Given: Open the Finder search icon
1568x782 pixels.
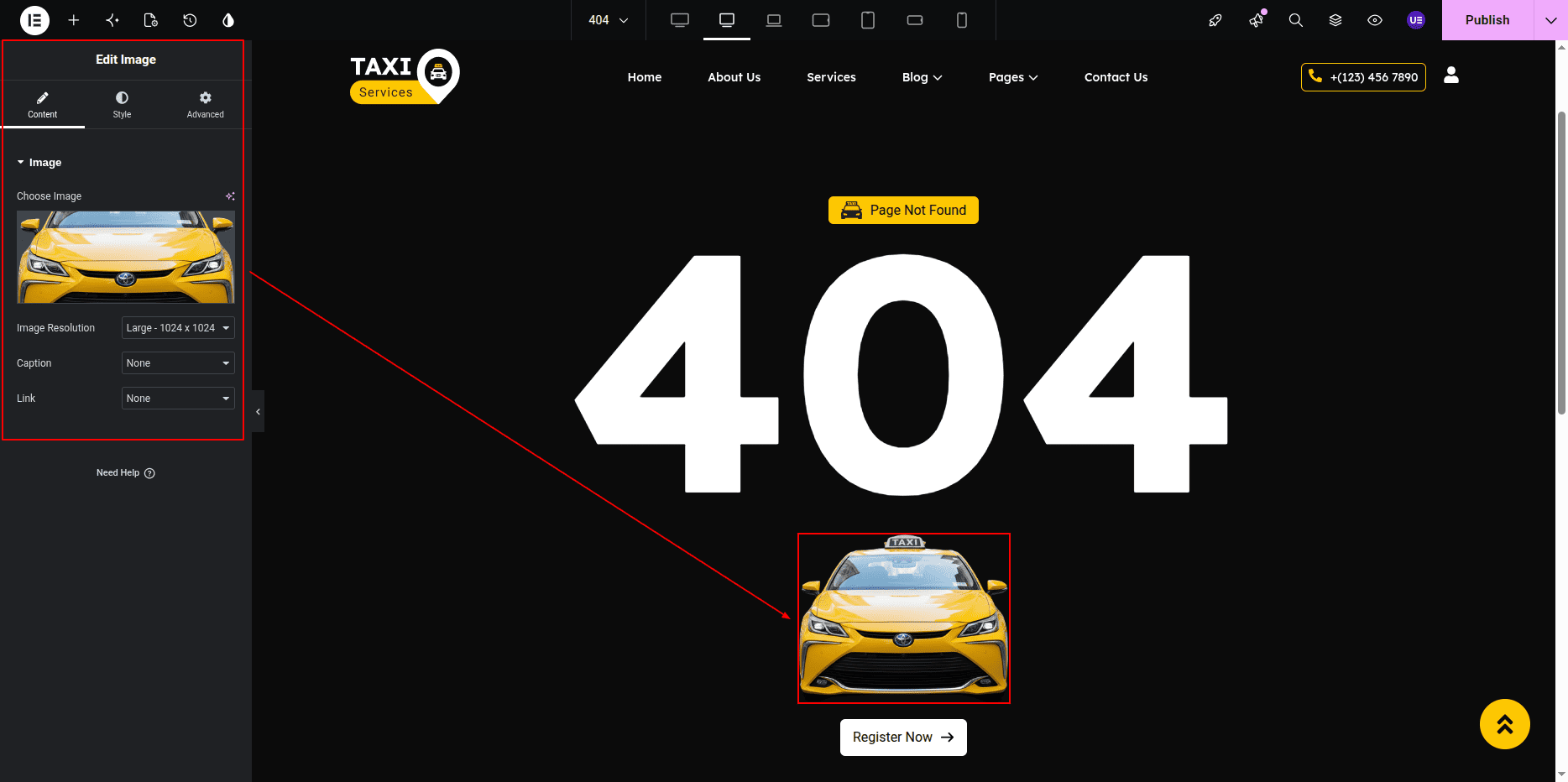Looking at the screenshot, I should (x=1296, y=20).
